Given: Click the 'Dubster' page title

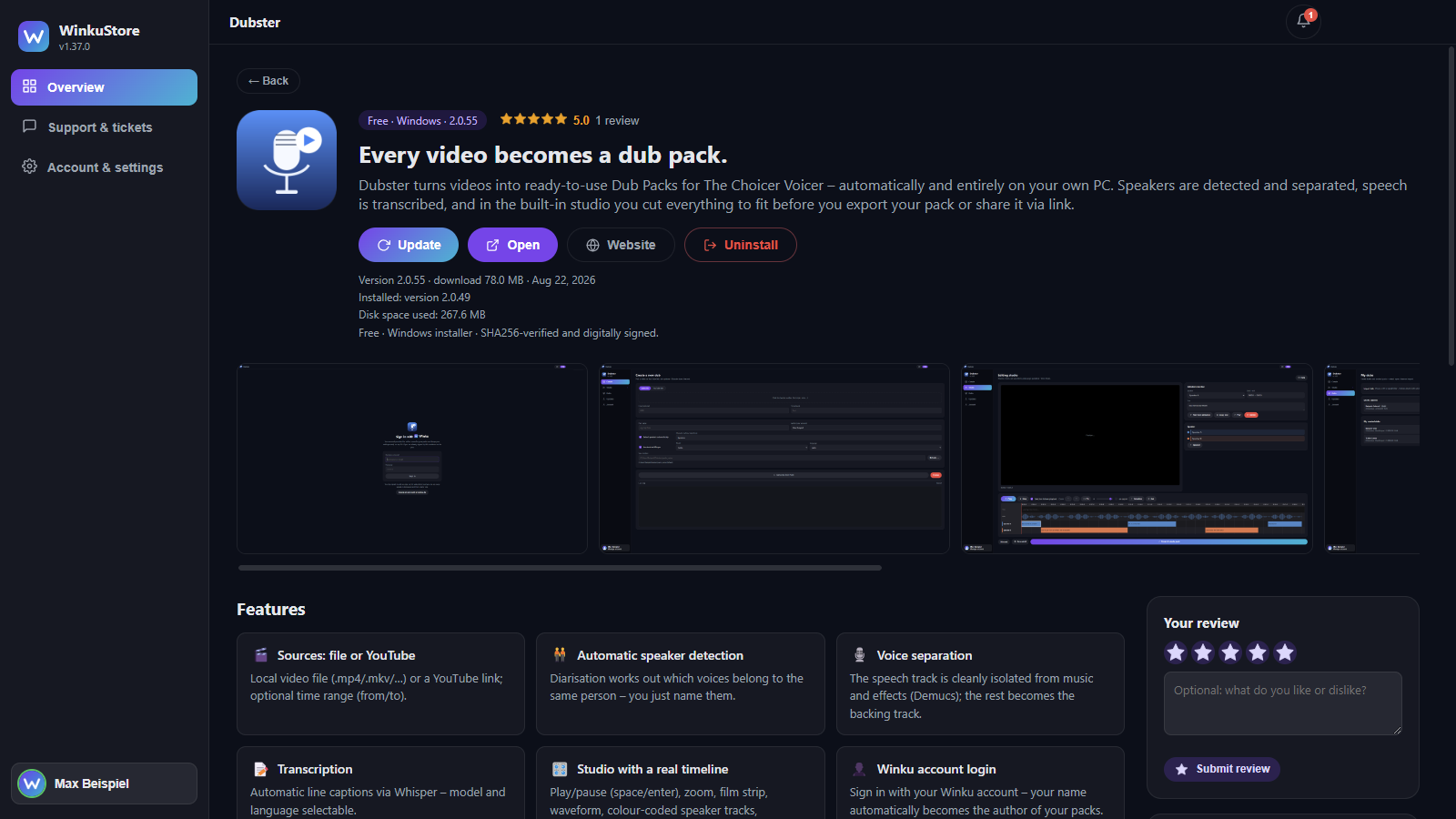Looking at the screenshot, I should pos(255,23).
